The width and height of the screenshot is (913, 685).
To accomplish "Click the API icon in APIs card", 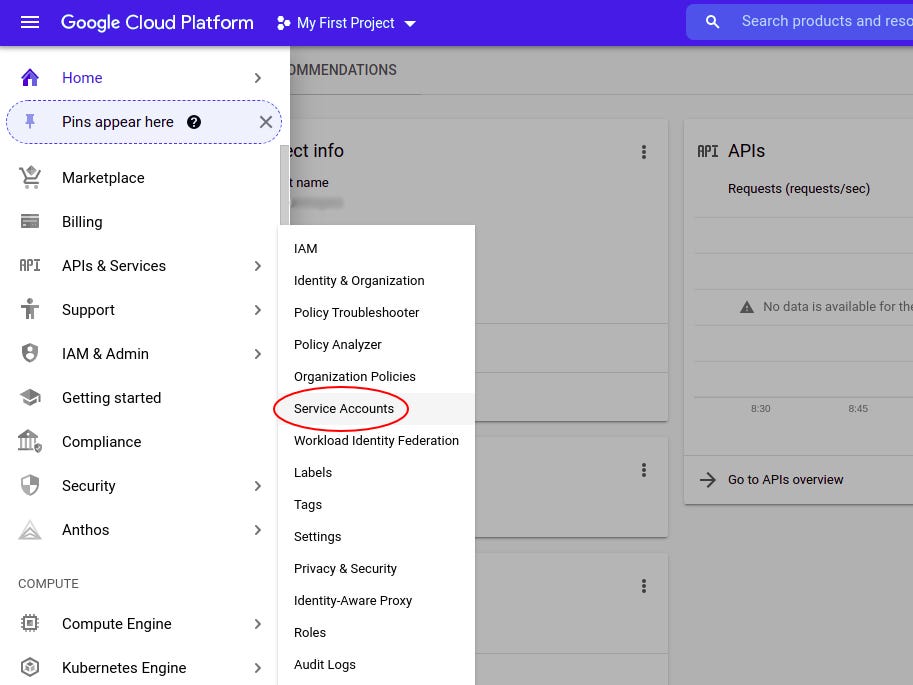I will [707, 151].
